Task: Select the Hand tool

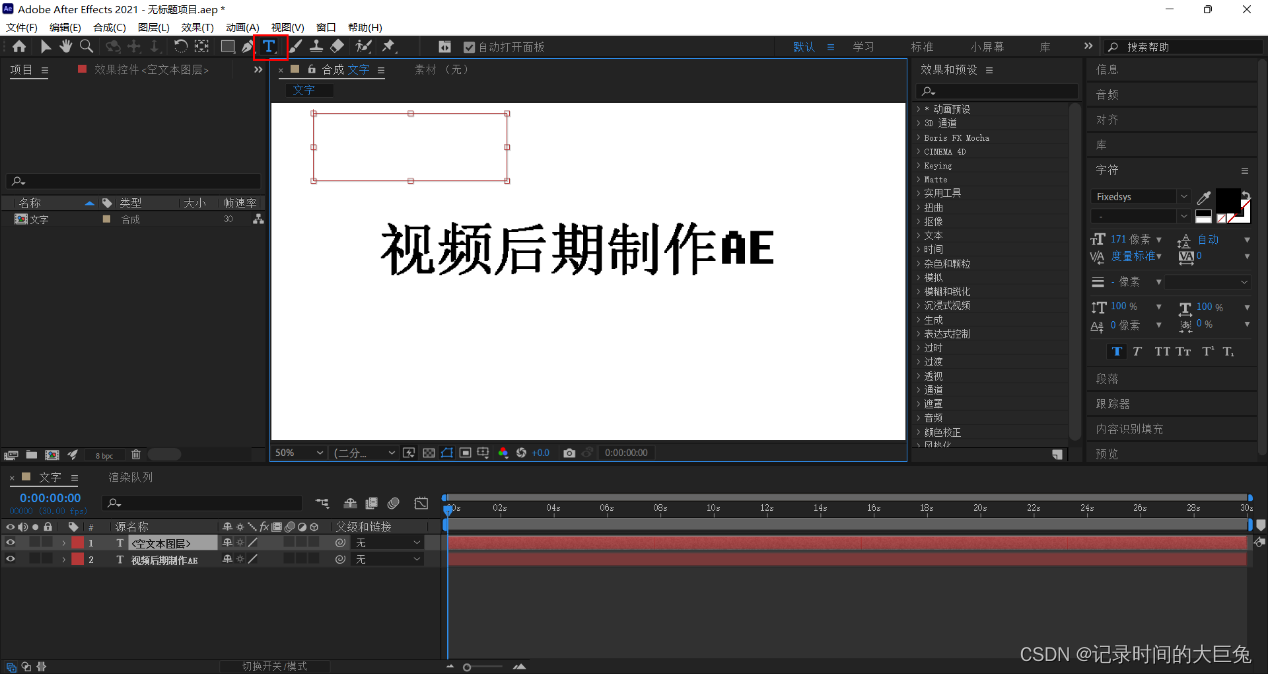Action: 66,46
